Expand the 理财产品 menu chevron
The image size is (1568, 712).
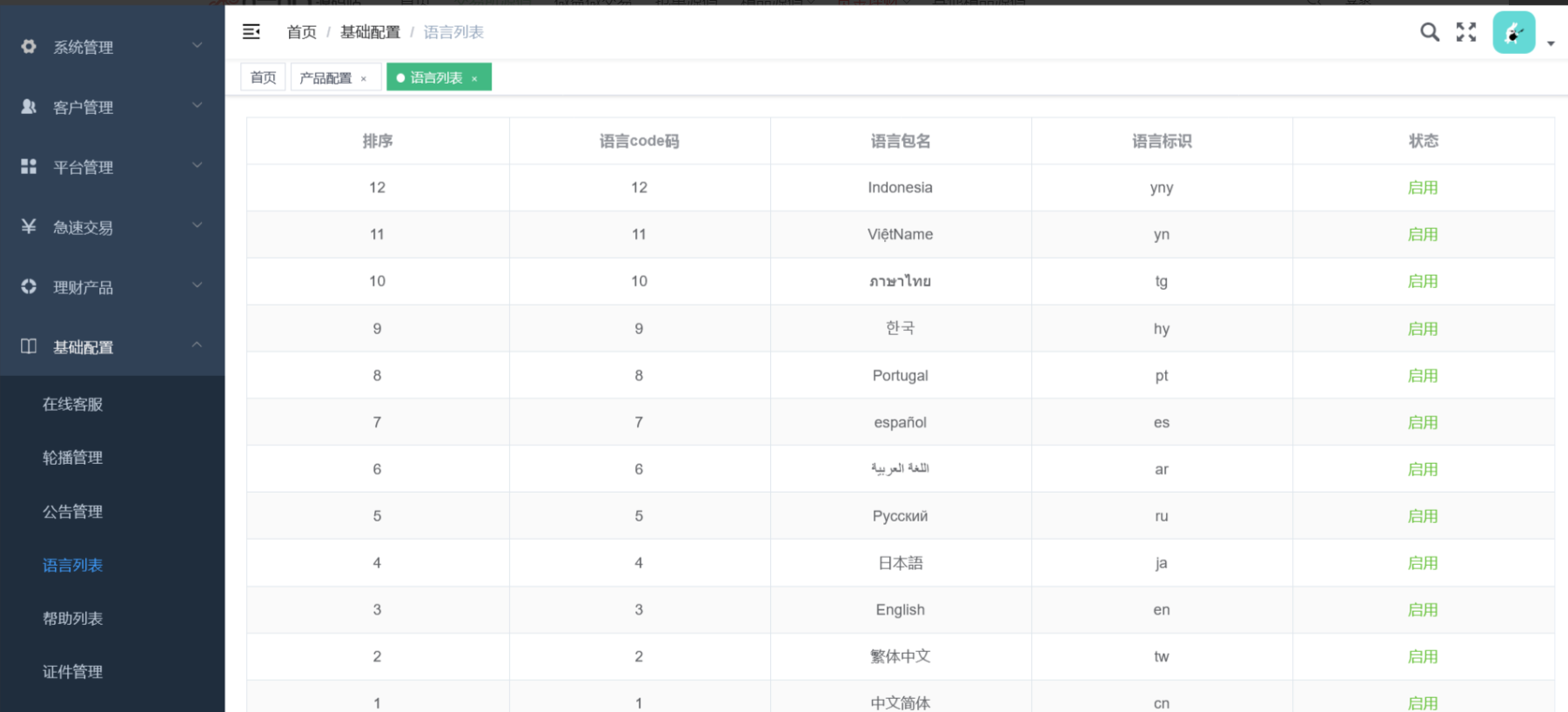[x=198, y=285]
